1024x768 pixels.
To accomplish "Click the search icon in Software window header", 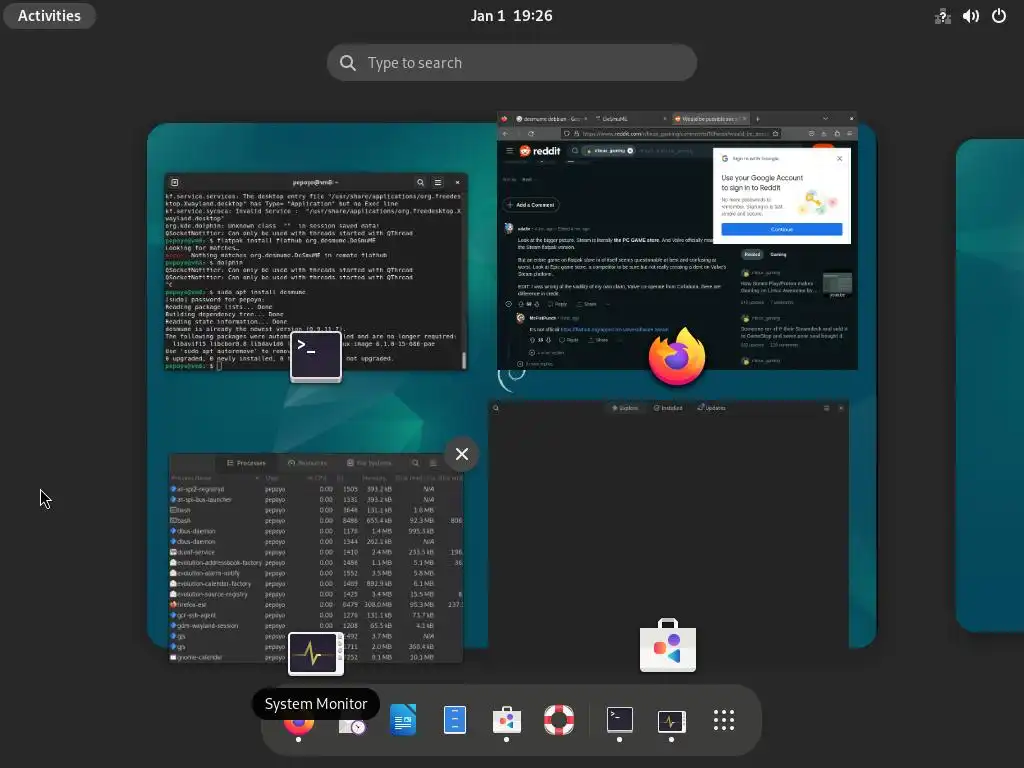I will click(x=496, y=408).
